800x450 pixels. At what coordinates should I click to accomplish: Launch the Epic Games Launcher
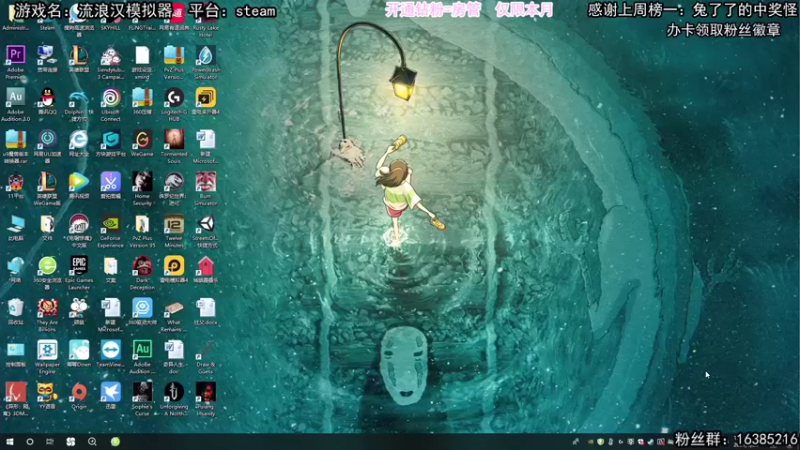point(79,266)
